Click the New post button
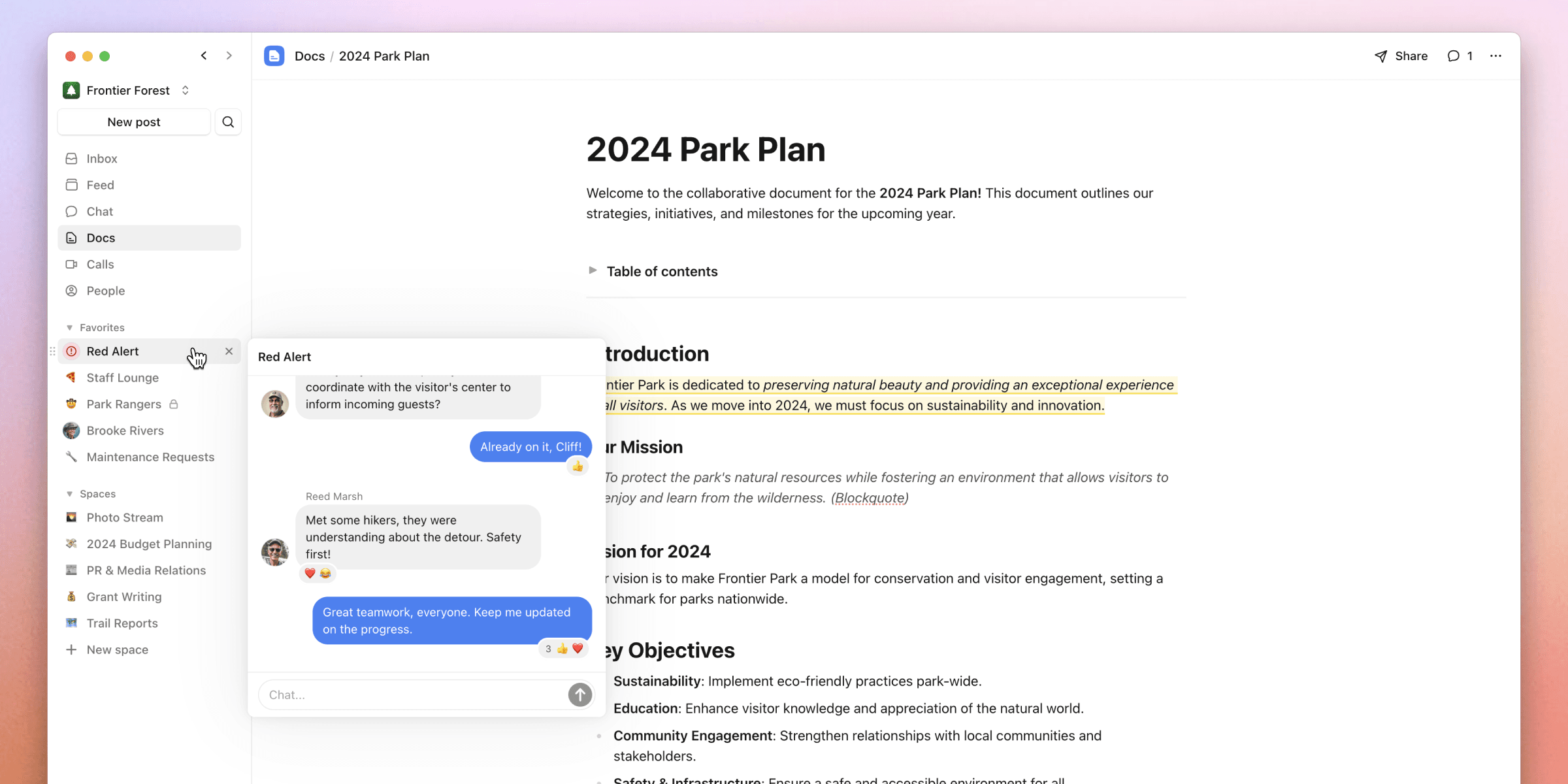1568x784 pixels. click(134, 122)
